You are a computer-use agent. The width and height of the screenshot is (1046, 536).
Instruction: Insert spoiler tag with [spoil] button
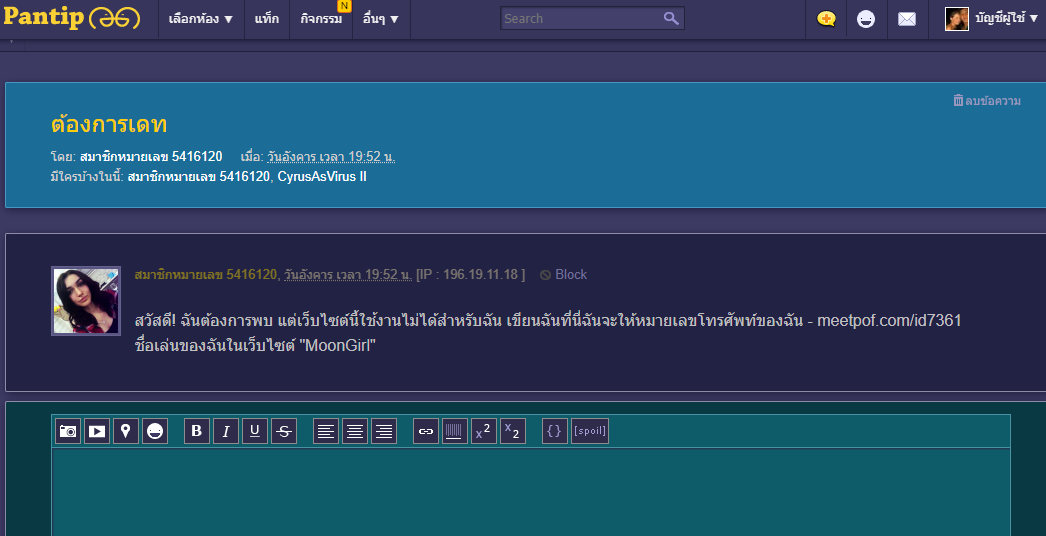point(590,431)
